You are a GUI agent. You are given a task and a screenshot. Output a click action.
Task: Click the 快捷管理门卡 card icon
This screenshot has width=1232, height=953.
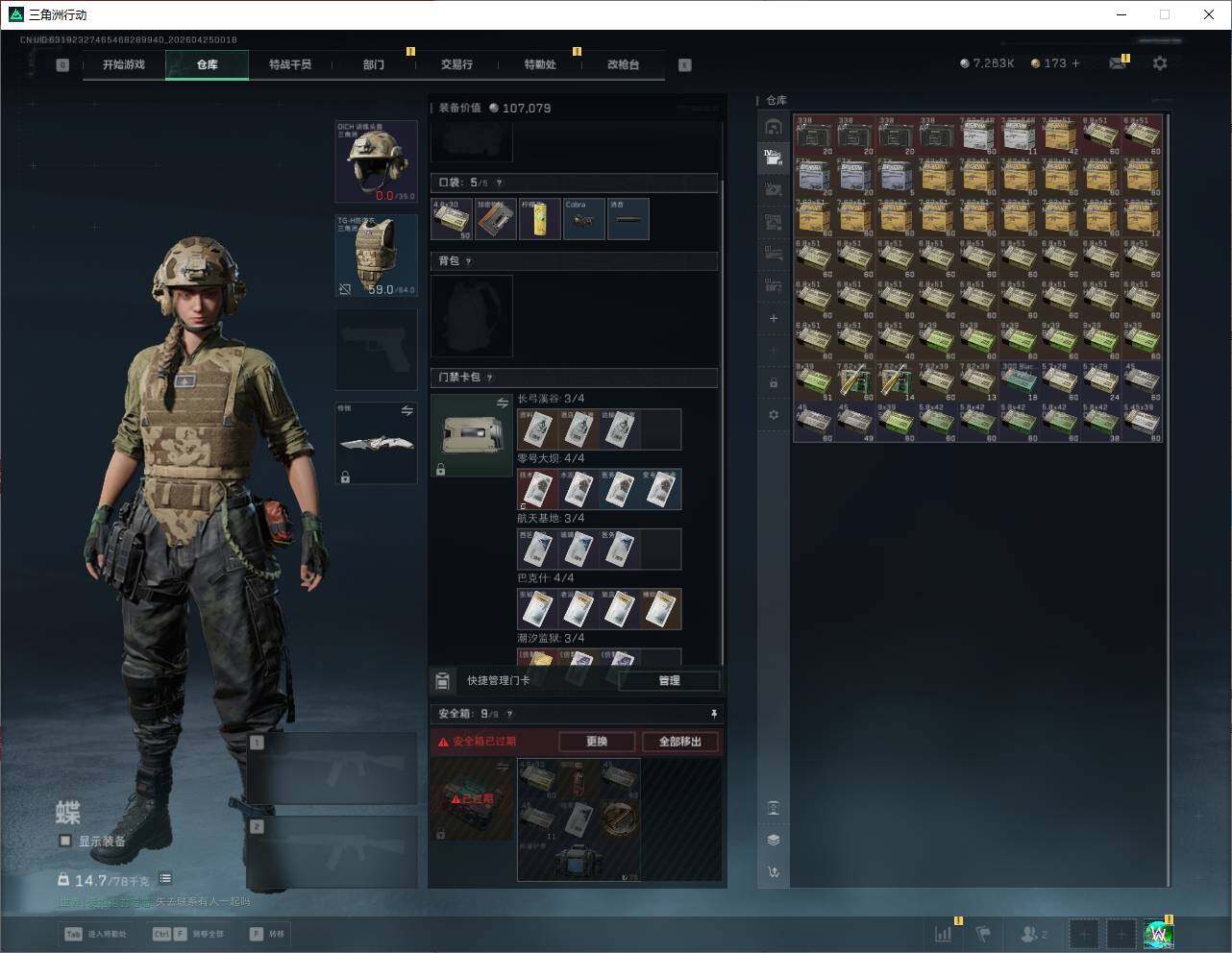click(x=442, y=681)
